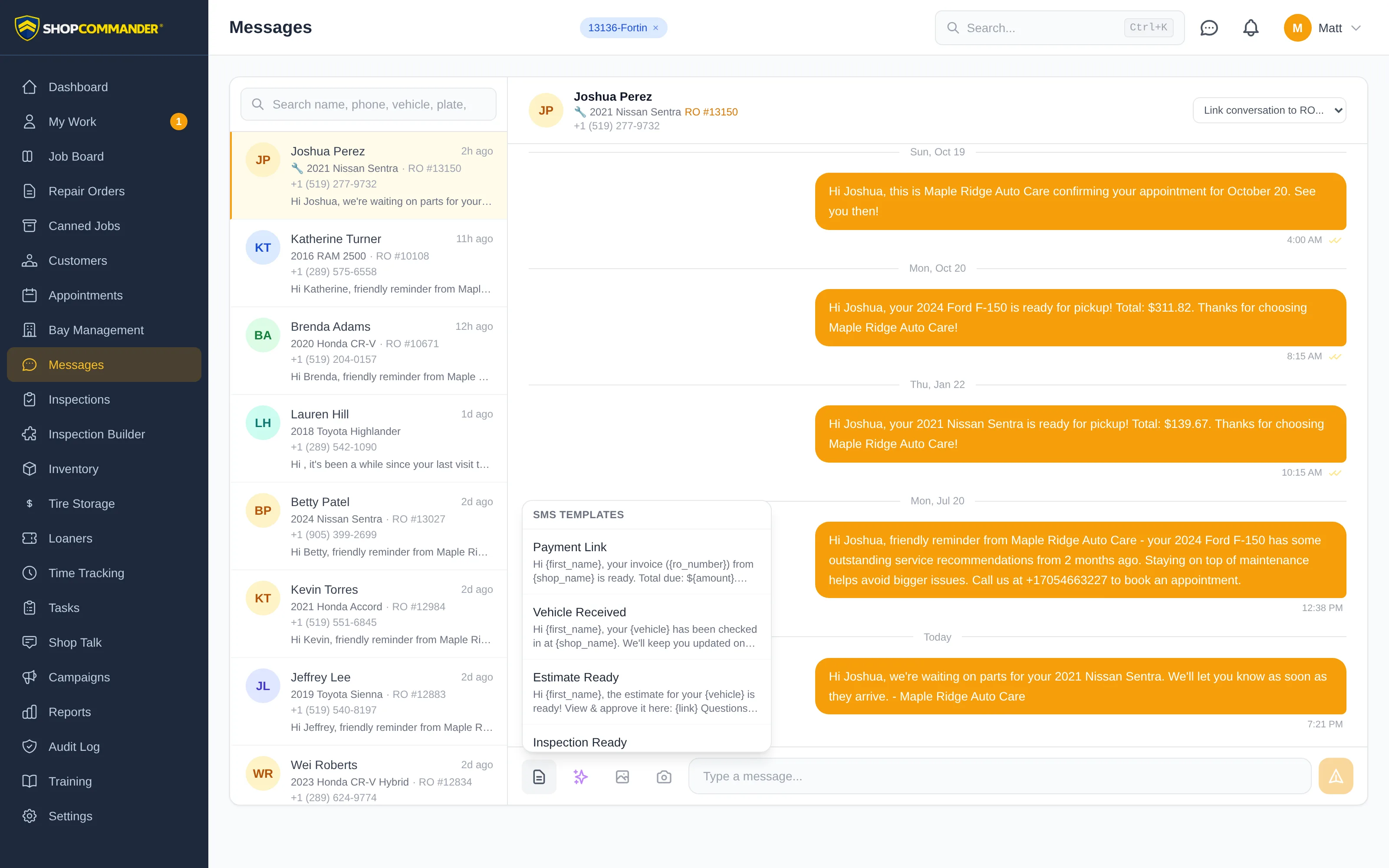Image resolution: width=1389 pixels, height=868 pixels.
Task: Open Bay Management
Action: (104, 330)
